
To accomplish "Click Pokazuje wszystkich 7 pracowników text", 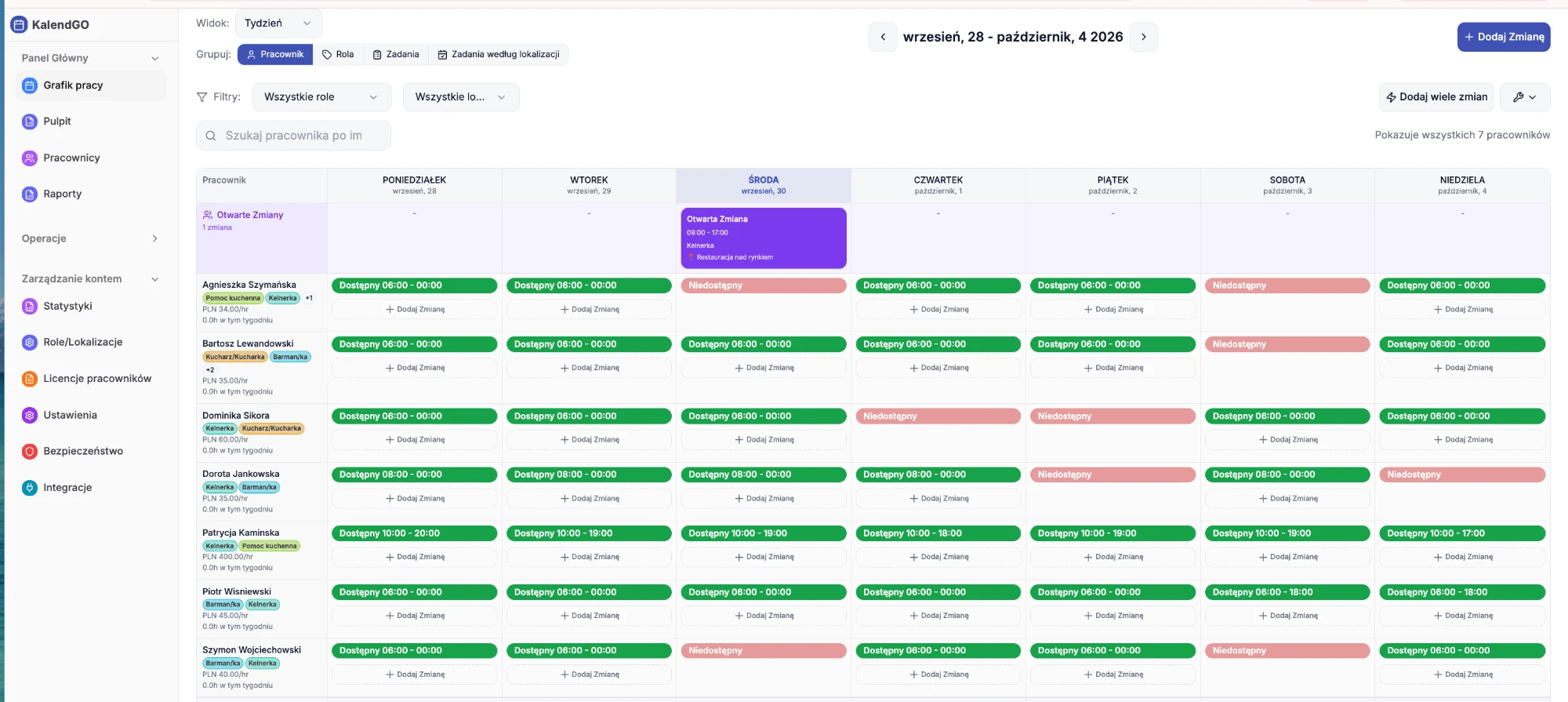I will pyautogui.click(x=1462, y=135).
